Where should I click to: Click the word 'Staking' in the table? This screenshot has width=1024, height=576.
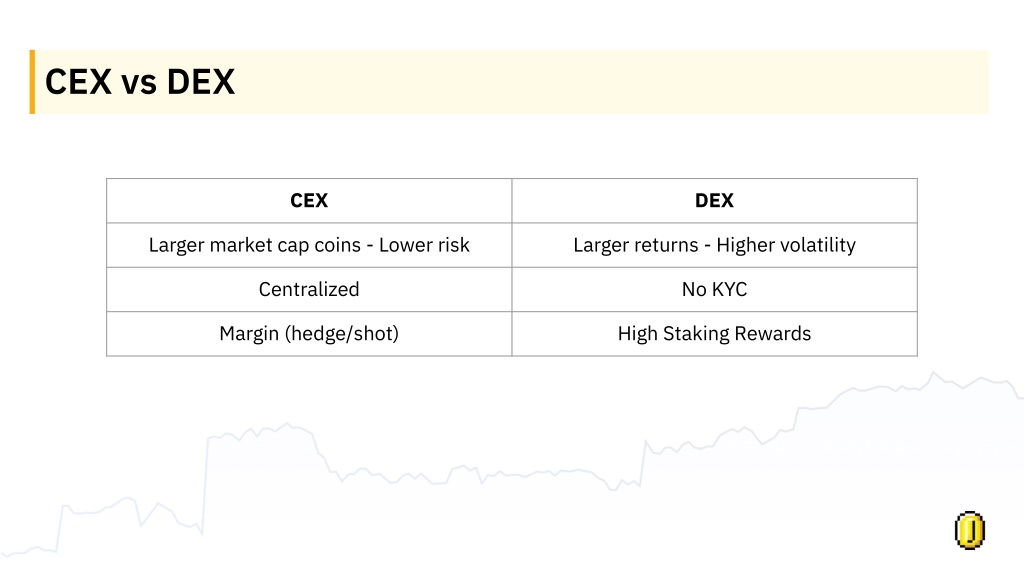696,334
